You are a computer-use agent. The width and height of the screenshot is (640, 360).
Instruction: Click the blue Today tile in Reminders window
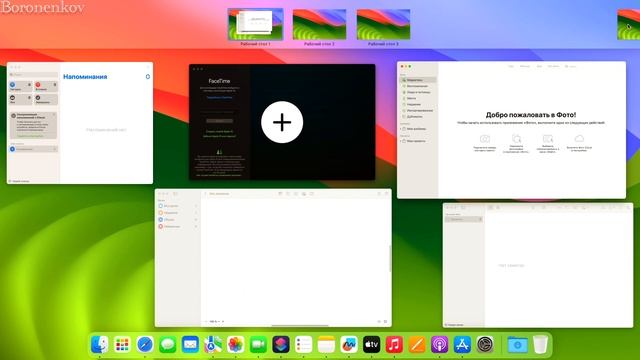(20, 86)
